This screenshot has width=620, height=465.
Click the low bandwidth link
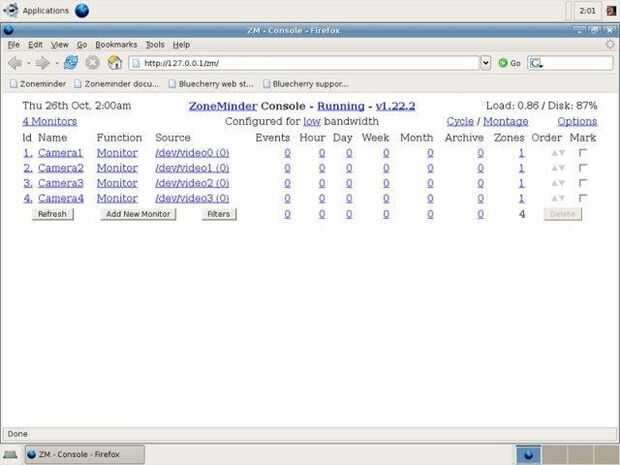click(312, 121)
